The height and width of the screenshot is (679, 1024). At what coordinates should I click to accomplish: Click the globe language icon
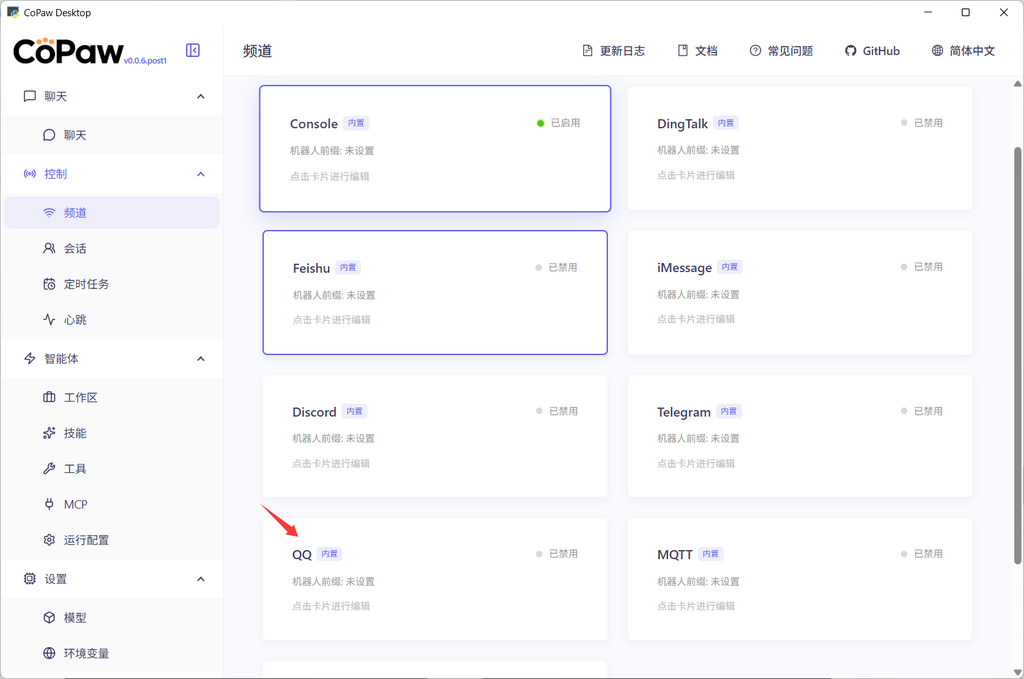[x=937, y=51]
